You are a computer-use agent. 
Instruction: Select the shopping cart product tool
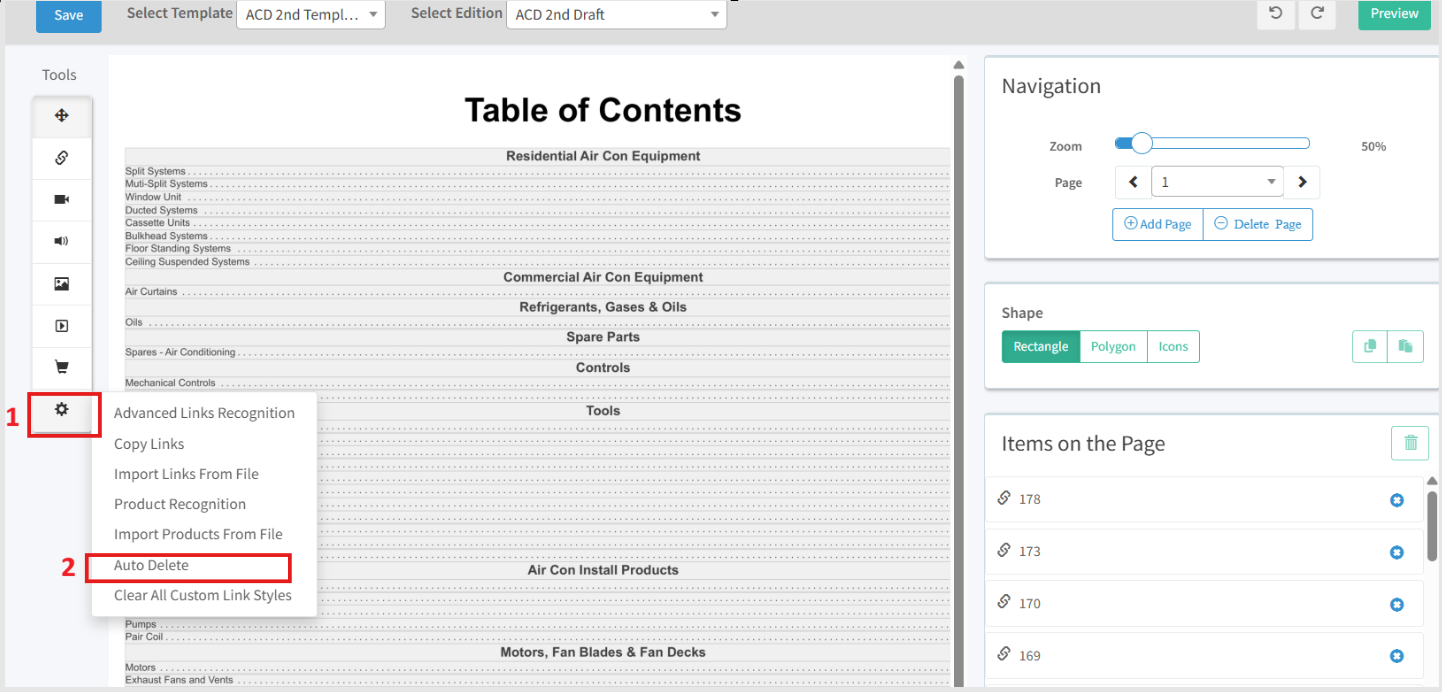[61, 367]
